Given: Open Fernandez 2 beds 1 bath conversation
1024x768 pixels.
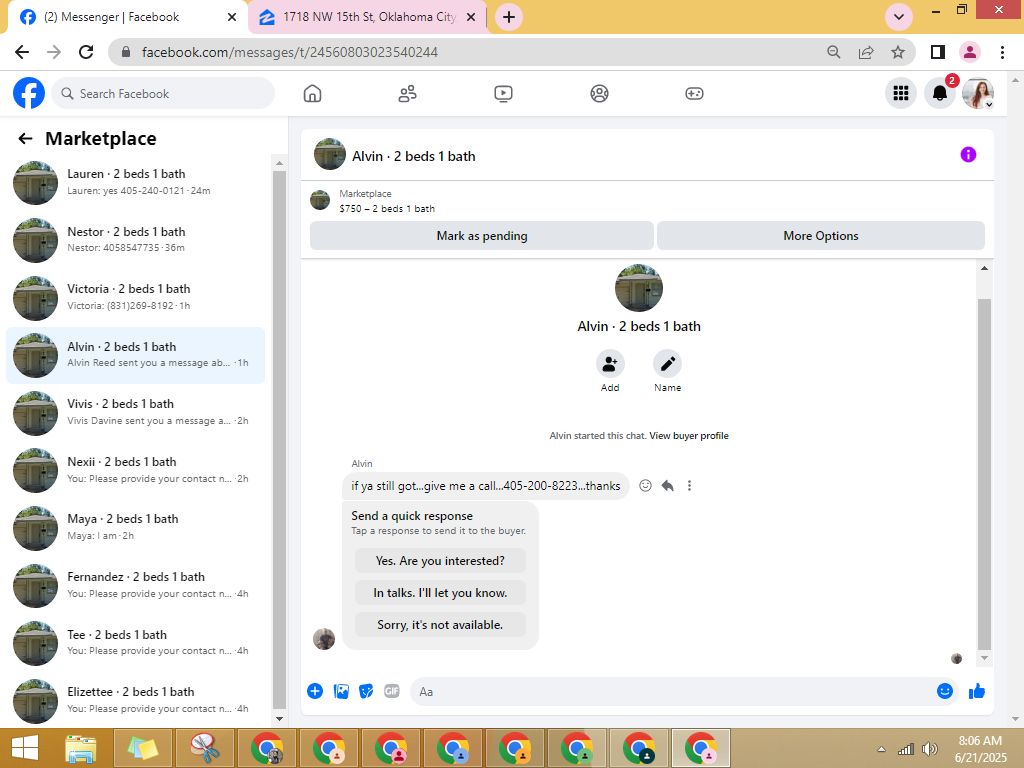Looking at the screenshot, I should pos(135,585).
